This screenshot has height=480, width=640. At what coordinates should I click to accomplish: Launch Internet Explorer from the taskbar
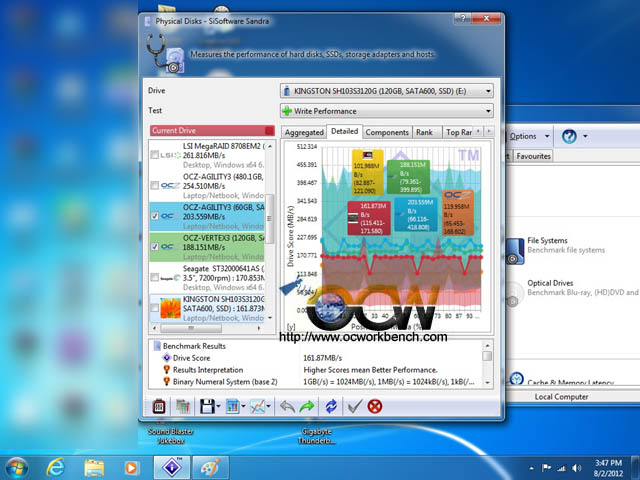[55, 467]
